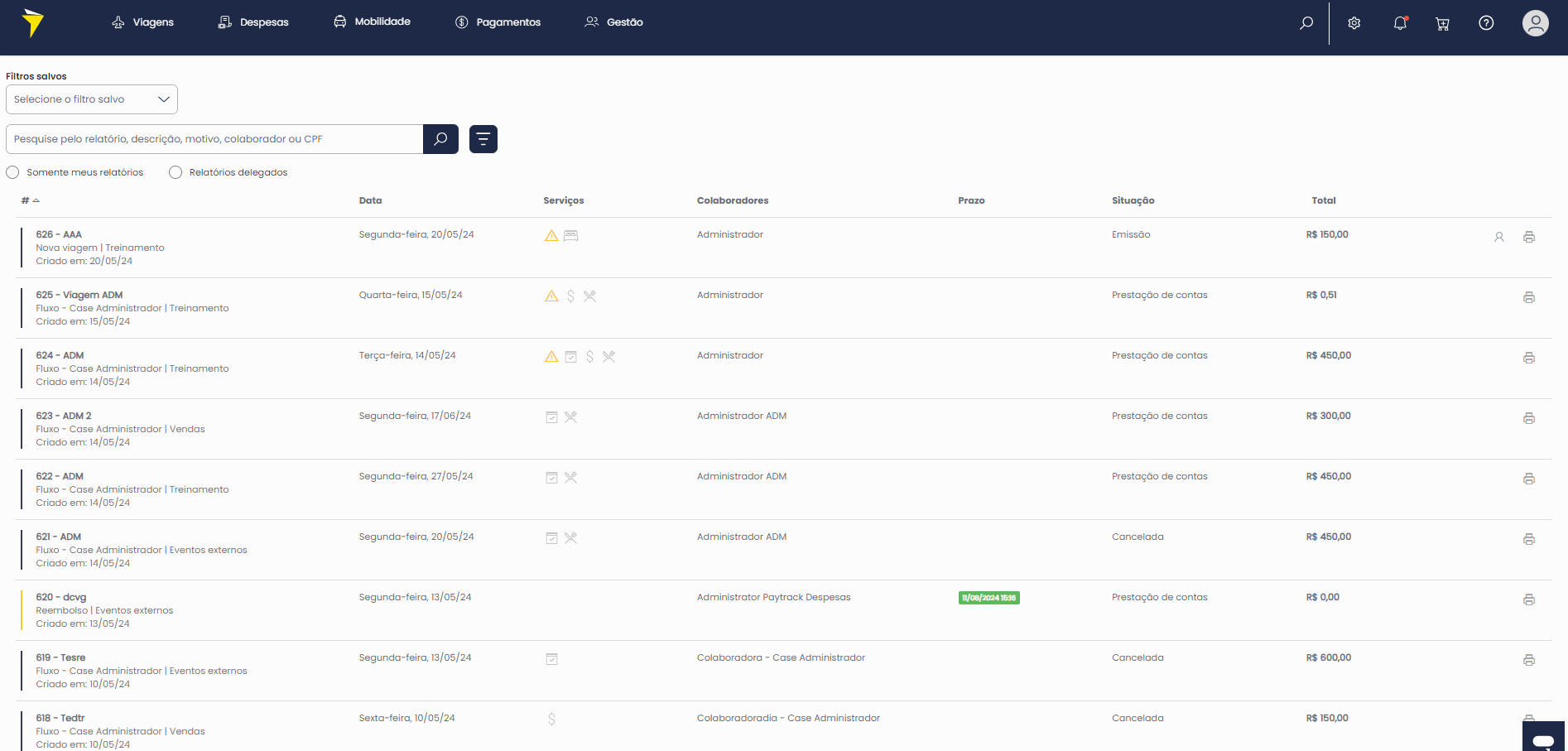Expand the saved filter dropdown
The width and height of the screenshot is (1568, 751).
click(92, 99)
